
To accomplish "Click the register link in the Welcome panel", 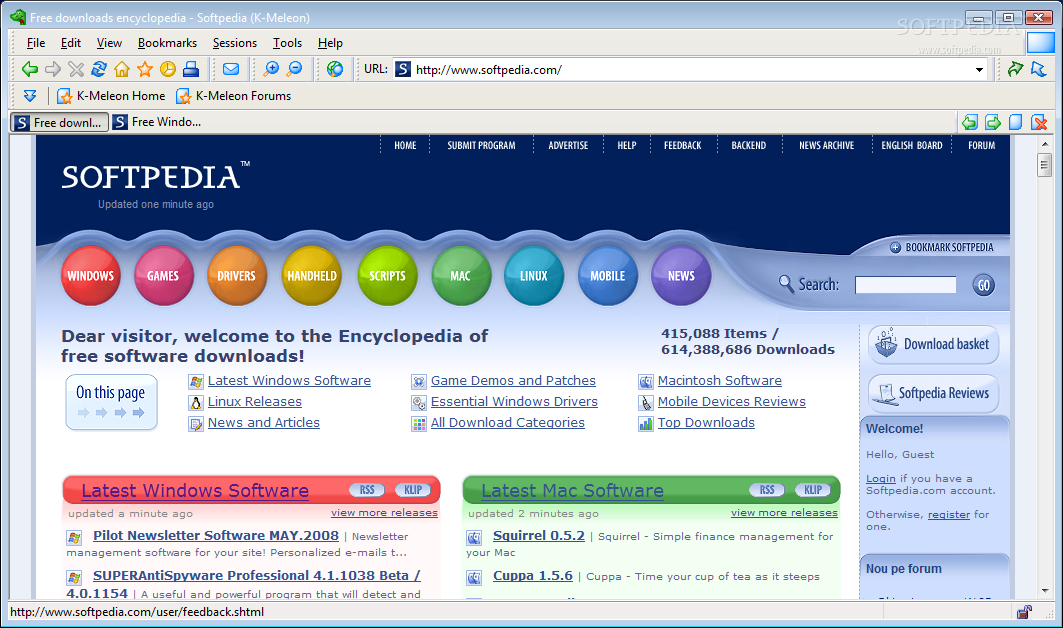I will [948, 515].
